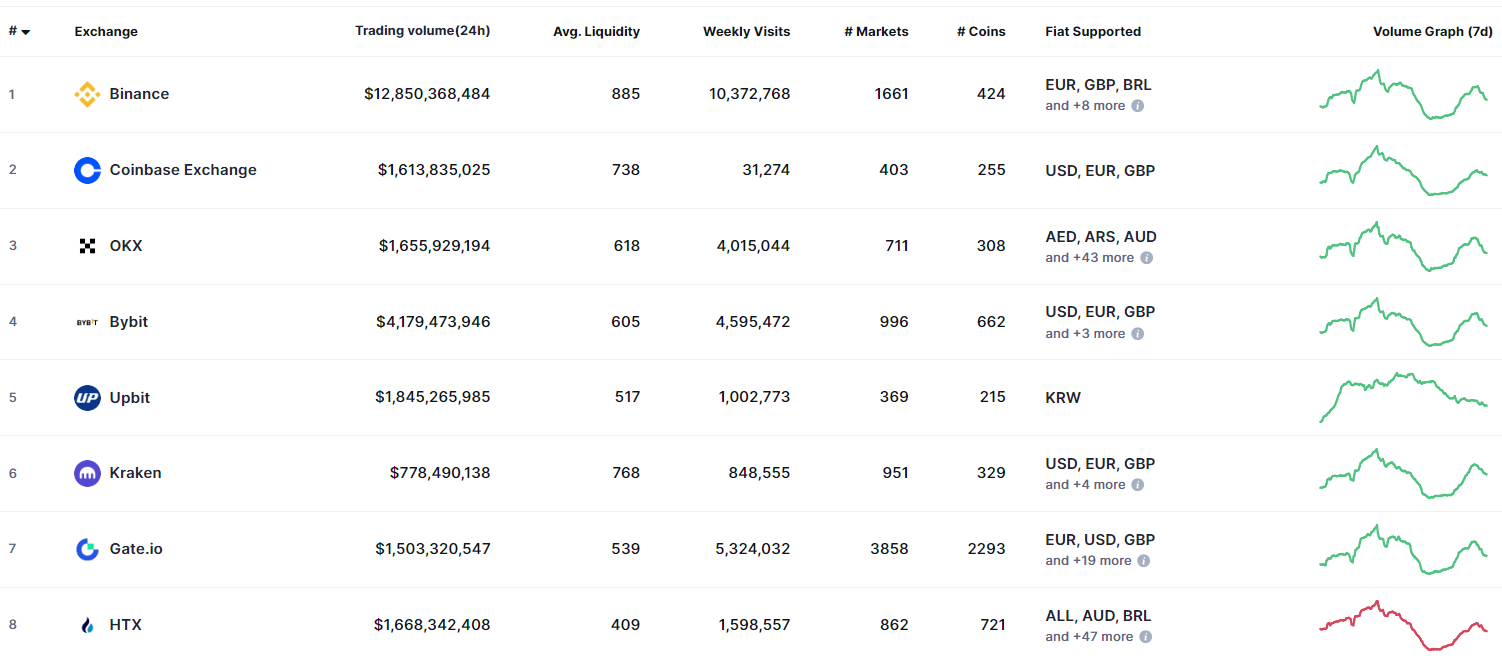Sort by Trading volume(24h) header
This screenshot has width=1502, height=662.
pos(422,31)
